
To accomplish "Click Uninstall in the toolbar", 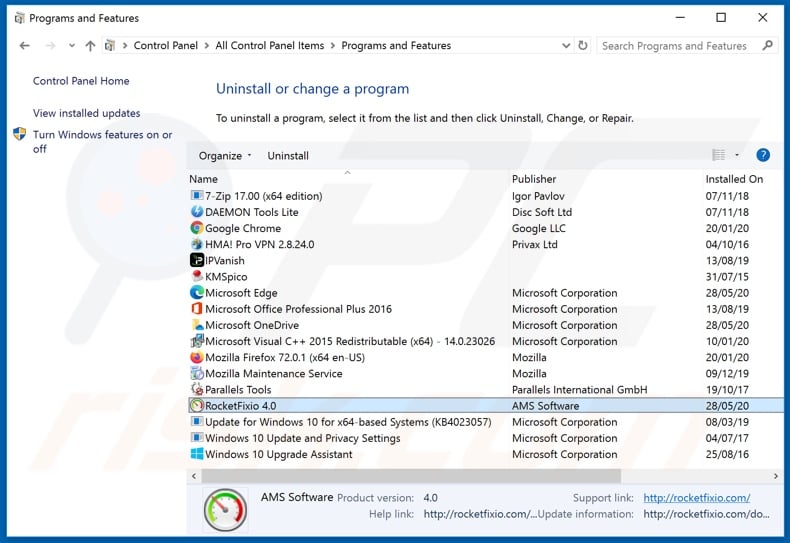I will point(288,156).
